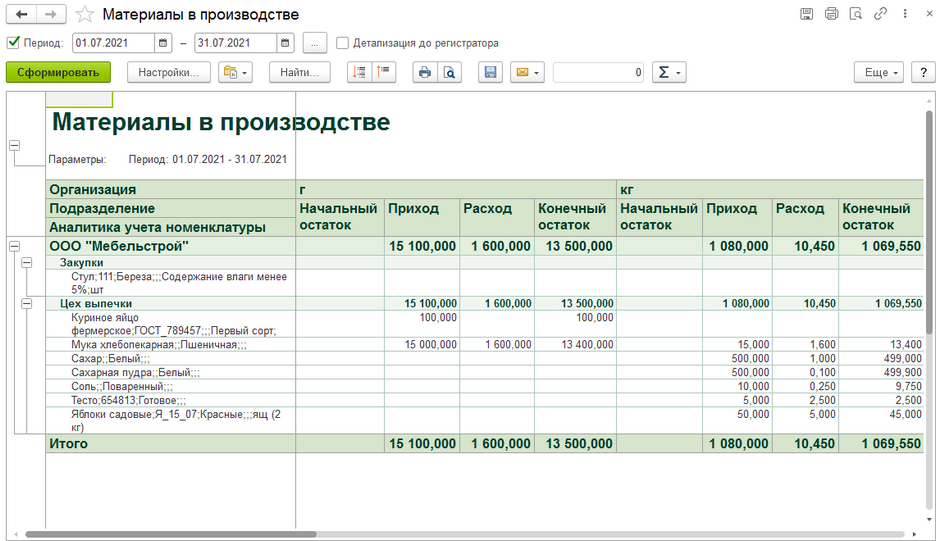This screenshot has width=944, height=541.
Task: Select the Цех выпечки row label
Action: click(x=96, y=304)
